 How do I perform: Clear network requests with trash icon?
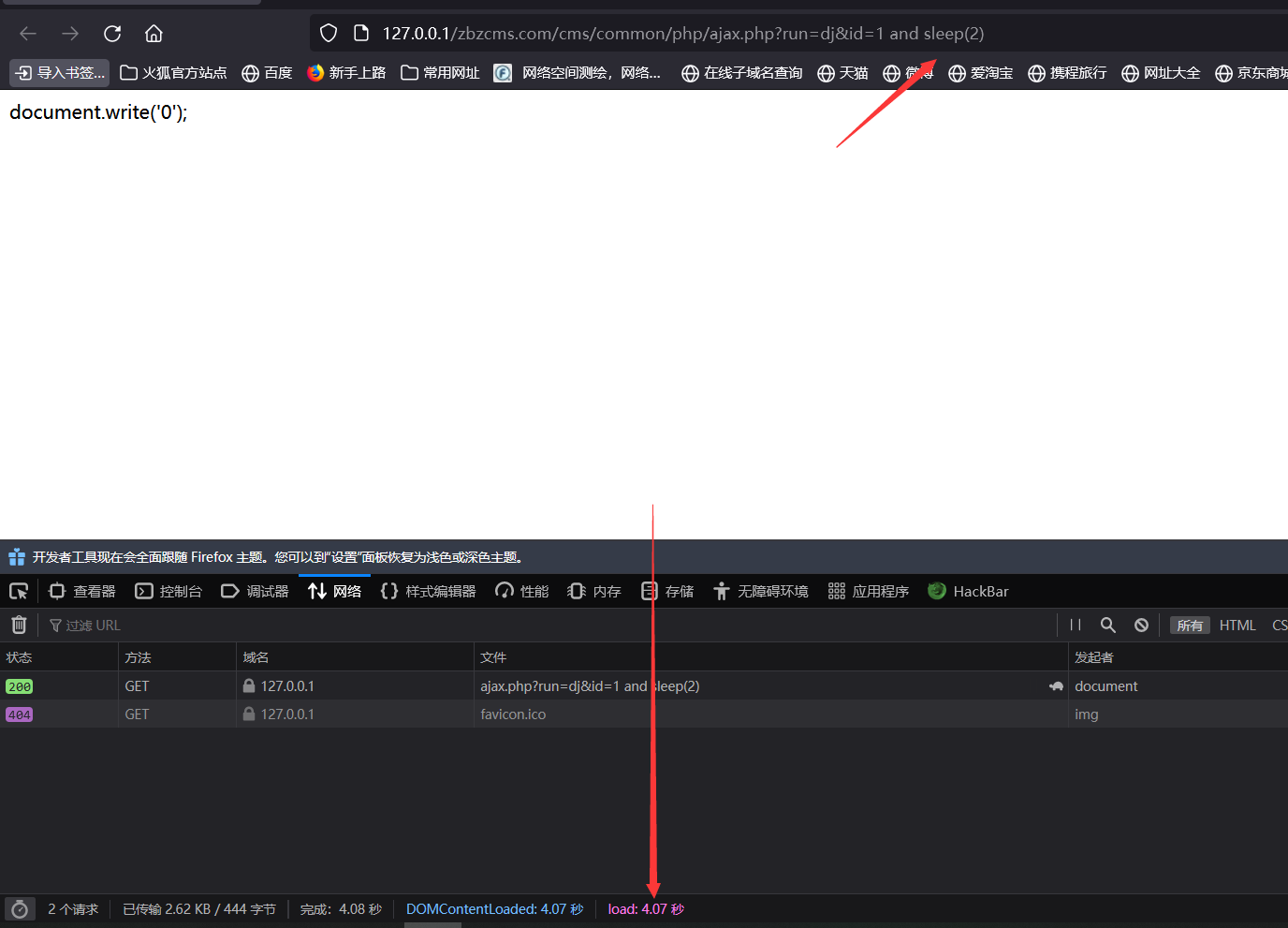point(19,625)
